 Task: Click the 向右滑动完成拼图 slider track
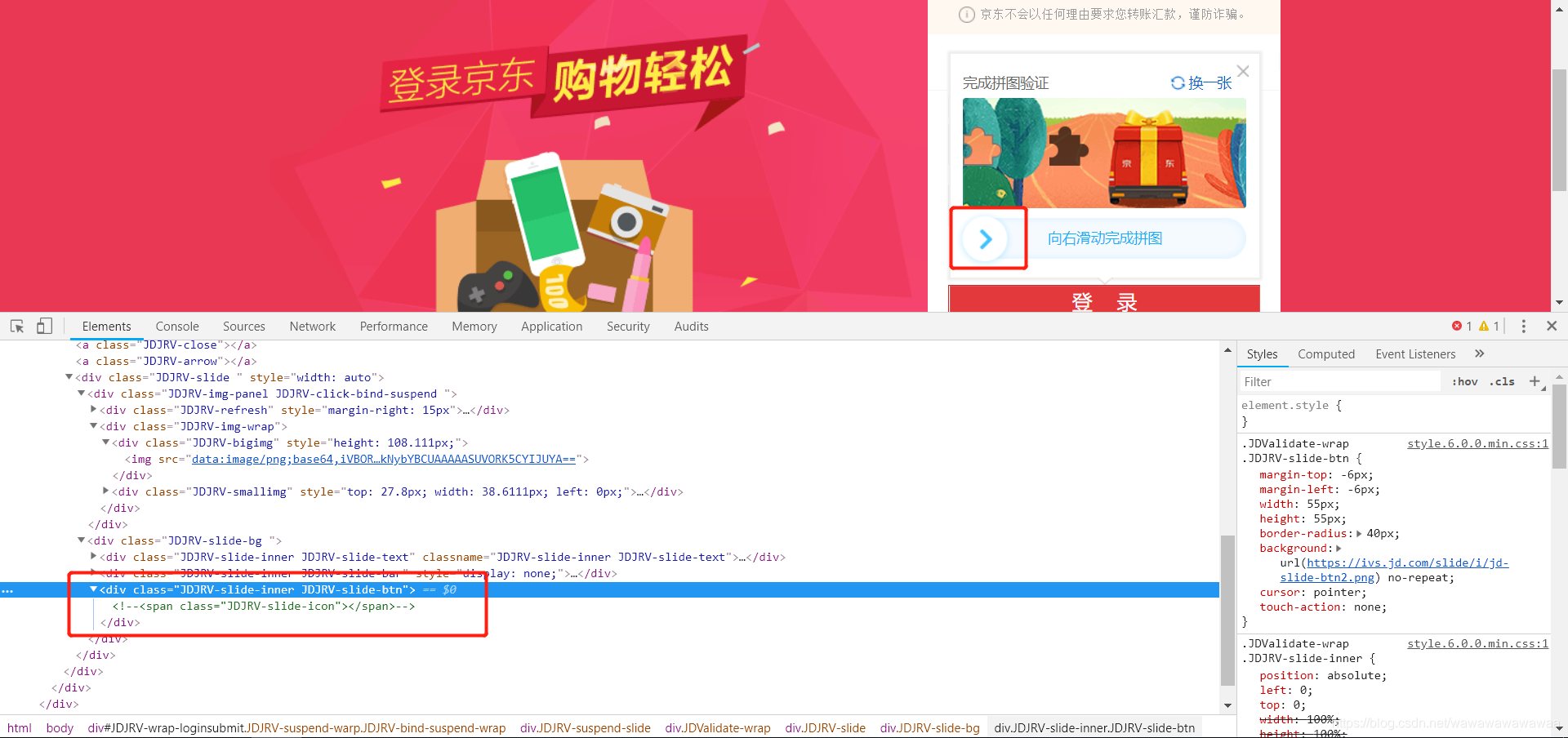1104,238
